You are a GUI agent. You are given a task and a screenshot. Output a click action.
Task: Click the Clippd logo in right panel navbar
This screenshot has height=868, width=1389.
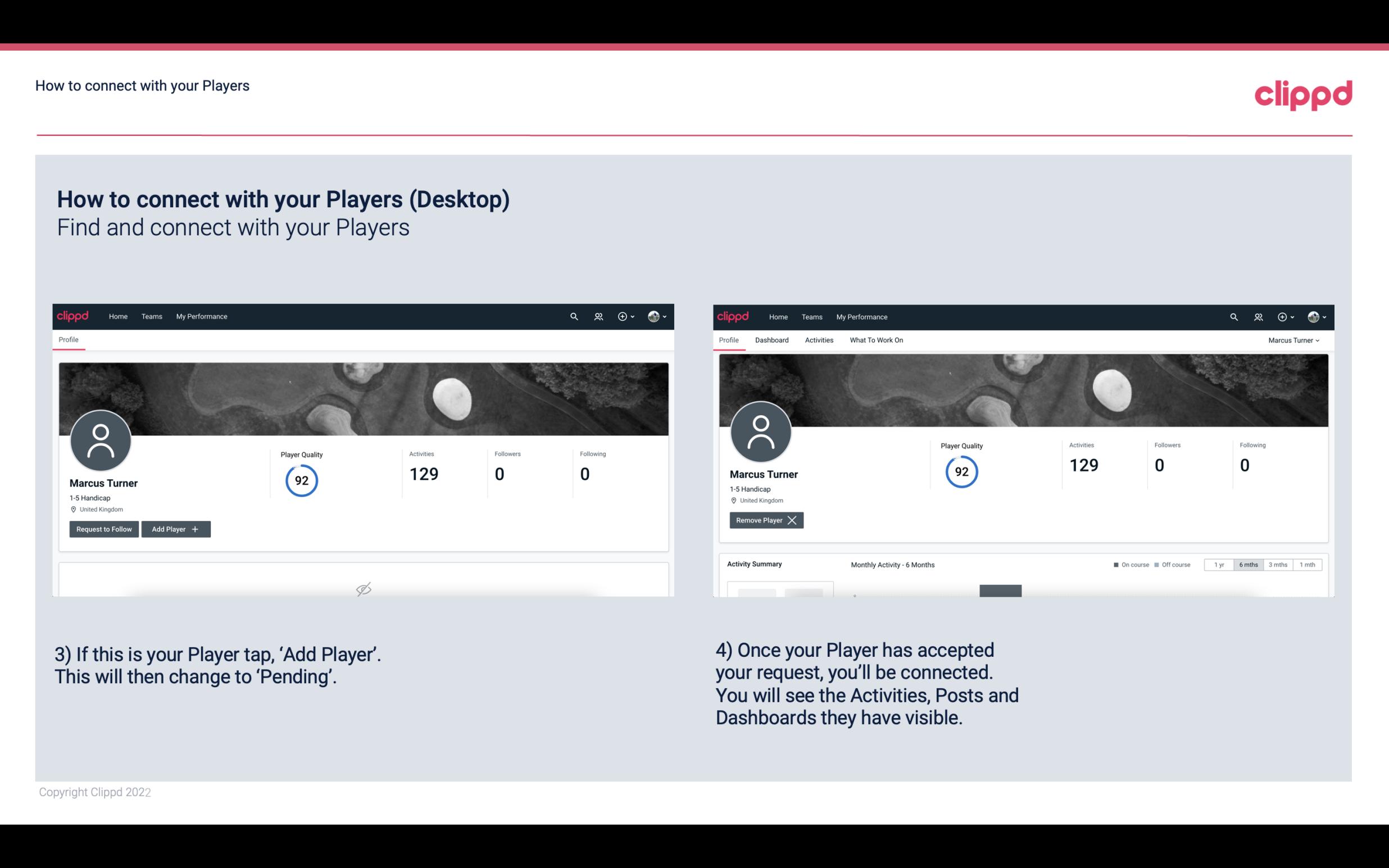(733, 316)
